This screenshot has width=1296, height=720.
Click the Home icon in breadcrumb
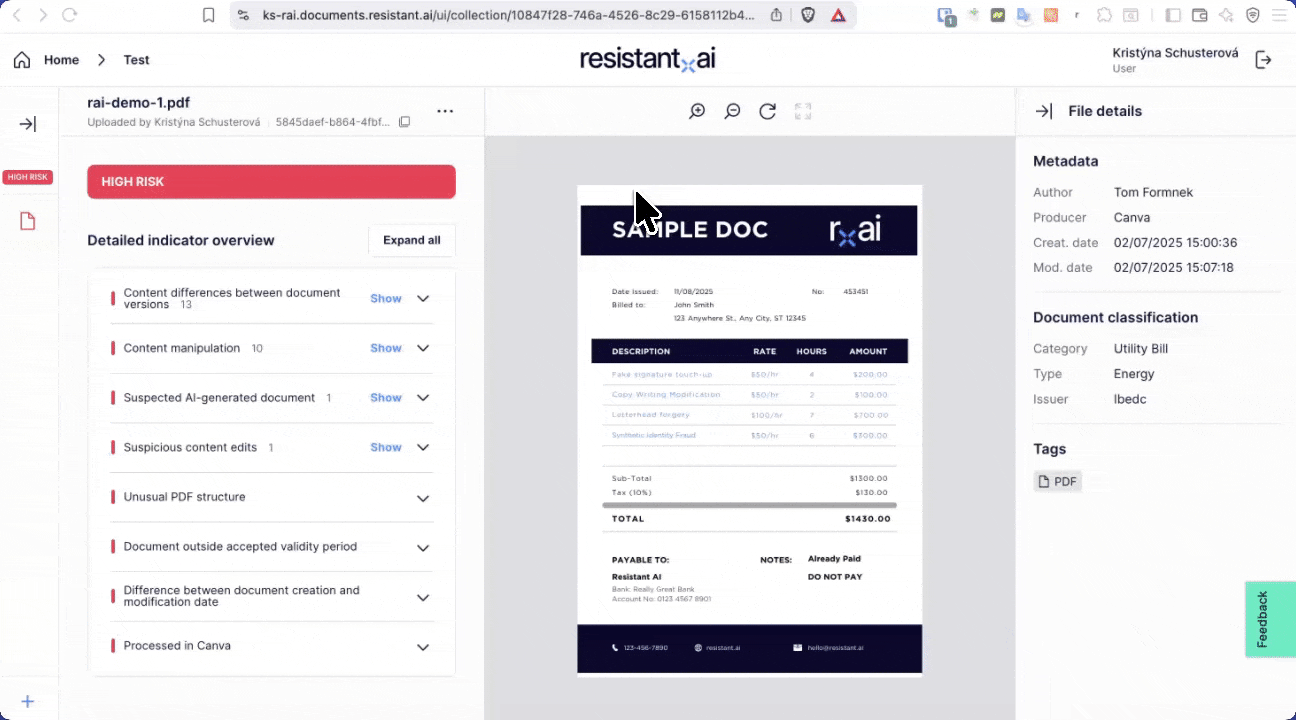pos(22,60)
